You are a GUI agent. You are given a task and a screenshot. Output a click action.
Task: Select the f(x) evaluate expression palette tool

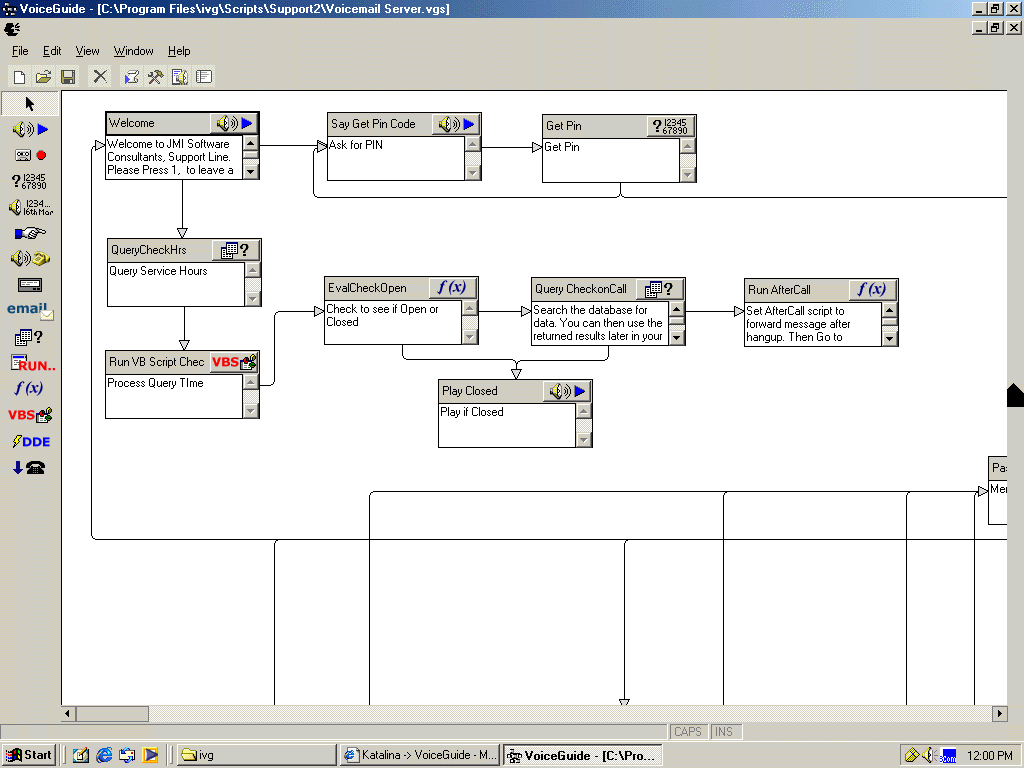pyautogui.click(x=29, y=389)
